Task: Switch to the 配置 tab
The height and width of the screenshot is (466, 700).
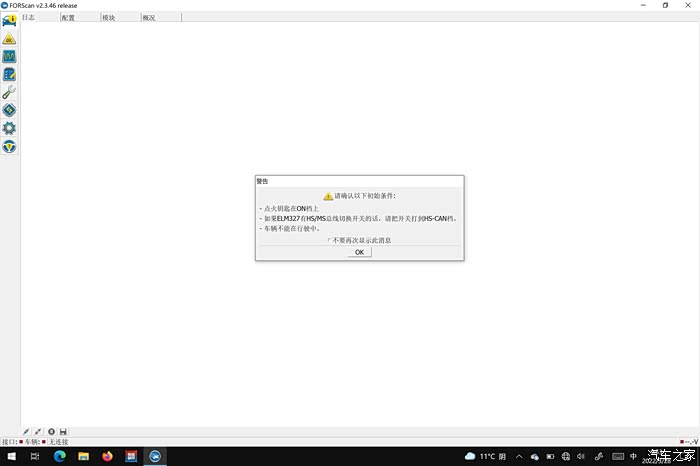Action: tap(68, 18)
